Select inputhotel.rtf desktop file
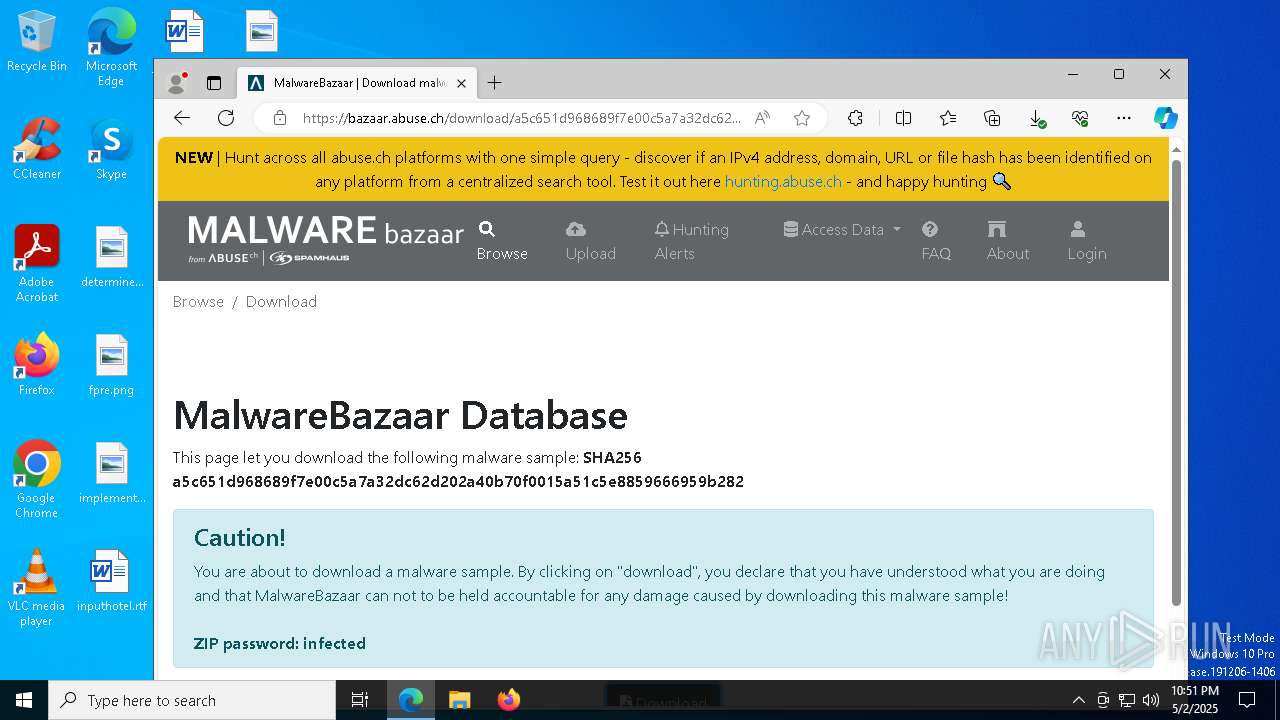The image size is (1280, 720). coord(111,581)
